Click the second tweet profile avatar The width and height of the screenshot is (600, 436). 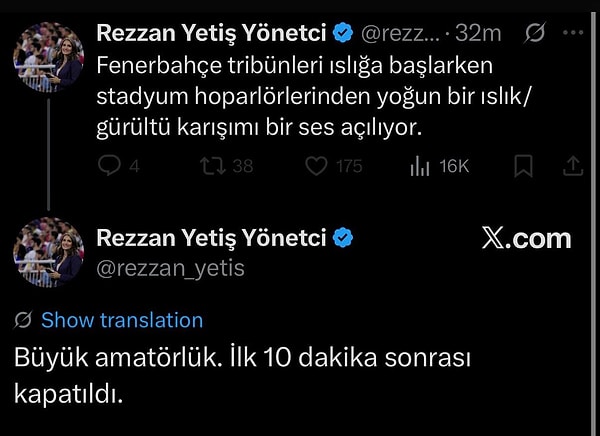(49, 252)
